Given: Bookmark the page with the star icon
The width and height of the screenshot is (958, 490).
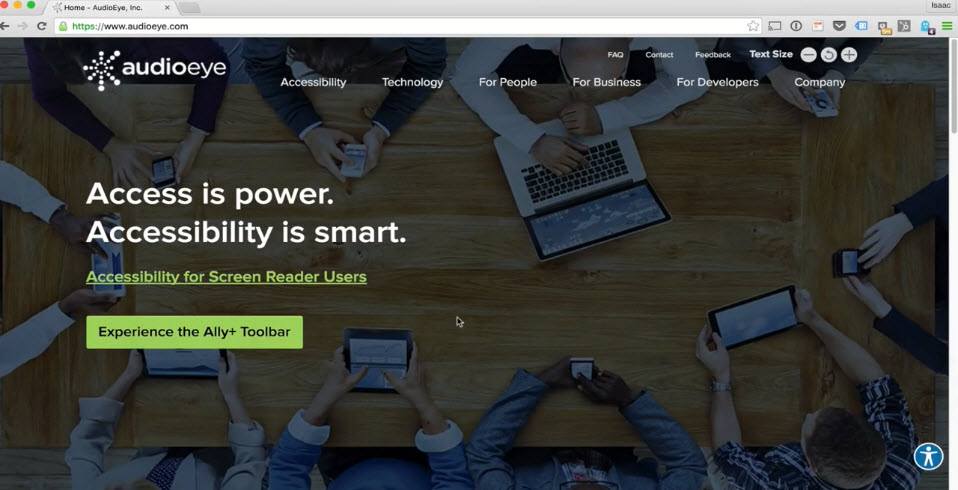Looking at the screenshot, I should (753, 26).
